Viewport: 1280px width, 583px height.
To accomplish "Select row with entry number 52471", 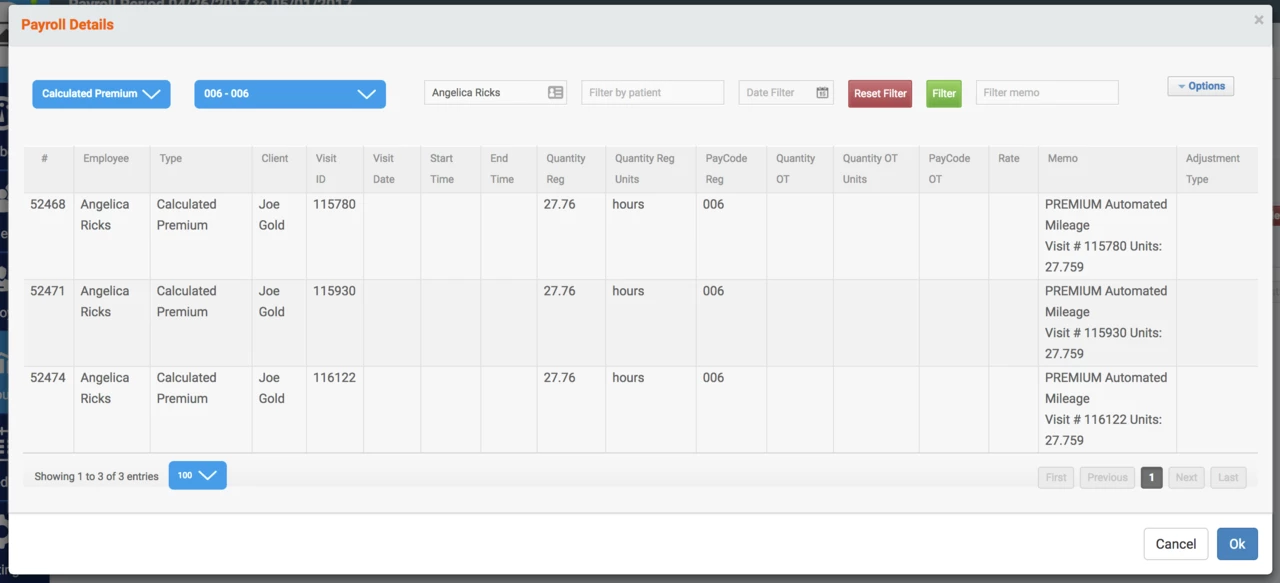I will pyautogui.click(x=48, y=291).
